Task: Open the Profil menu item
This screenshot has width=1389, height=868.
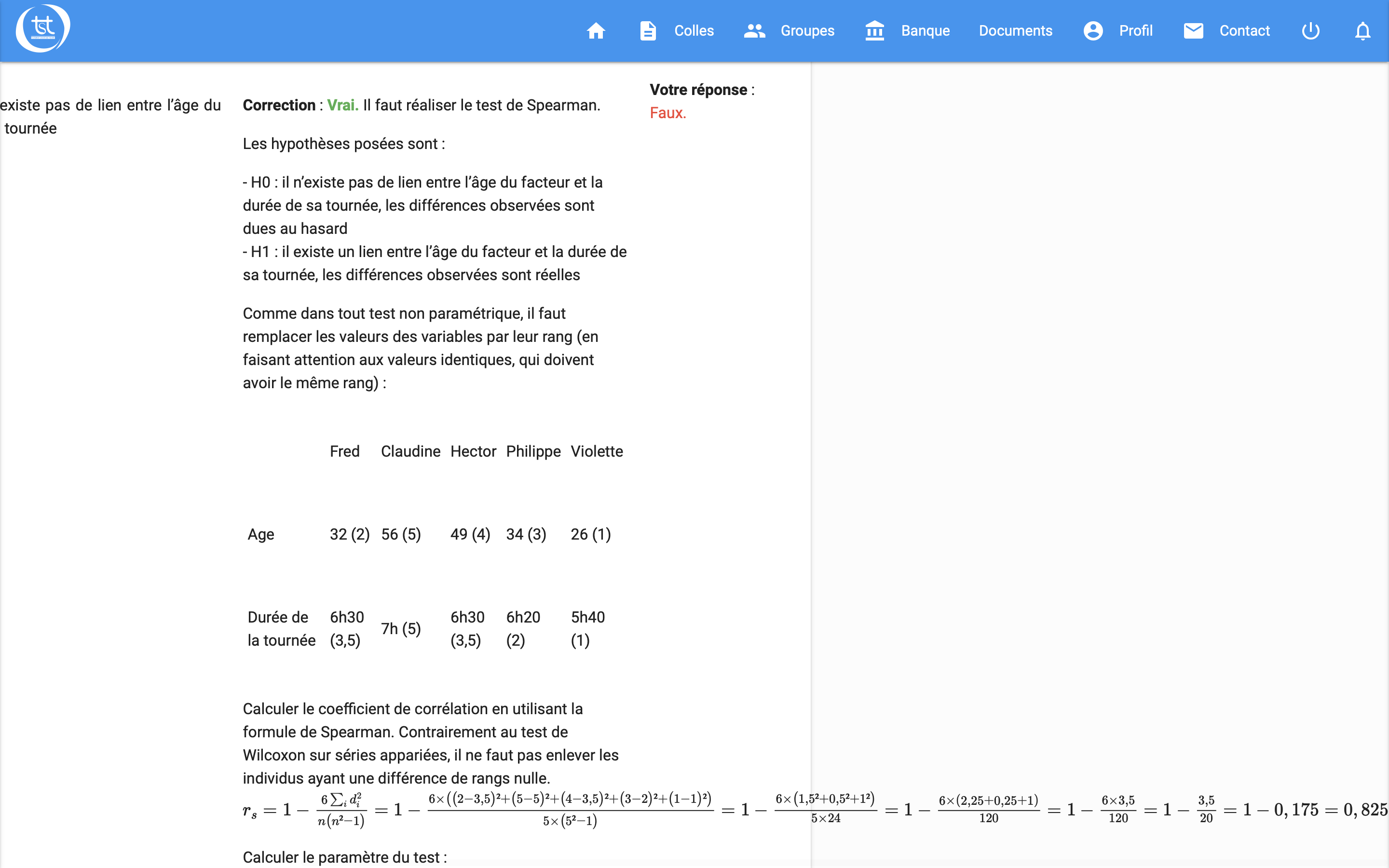Action: (1135, 30)
